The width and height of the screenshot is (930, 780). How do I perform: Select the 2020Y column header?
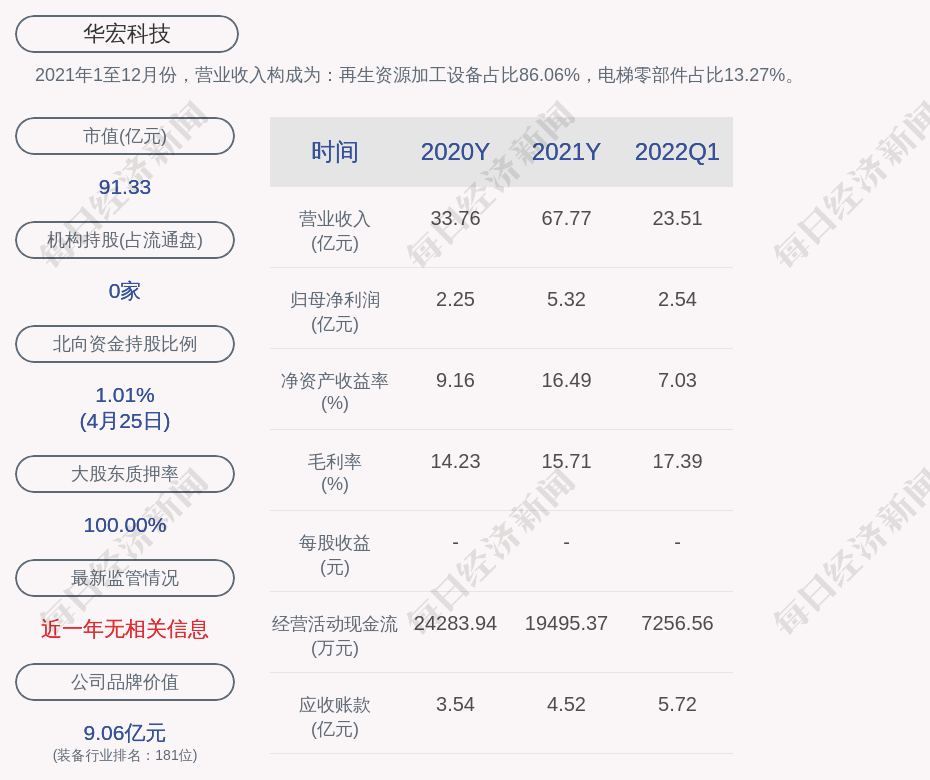click(x=455, y=152)
